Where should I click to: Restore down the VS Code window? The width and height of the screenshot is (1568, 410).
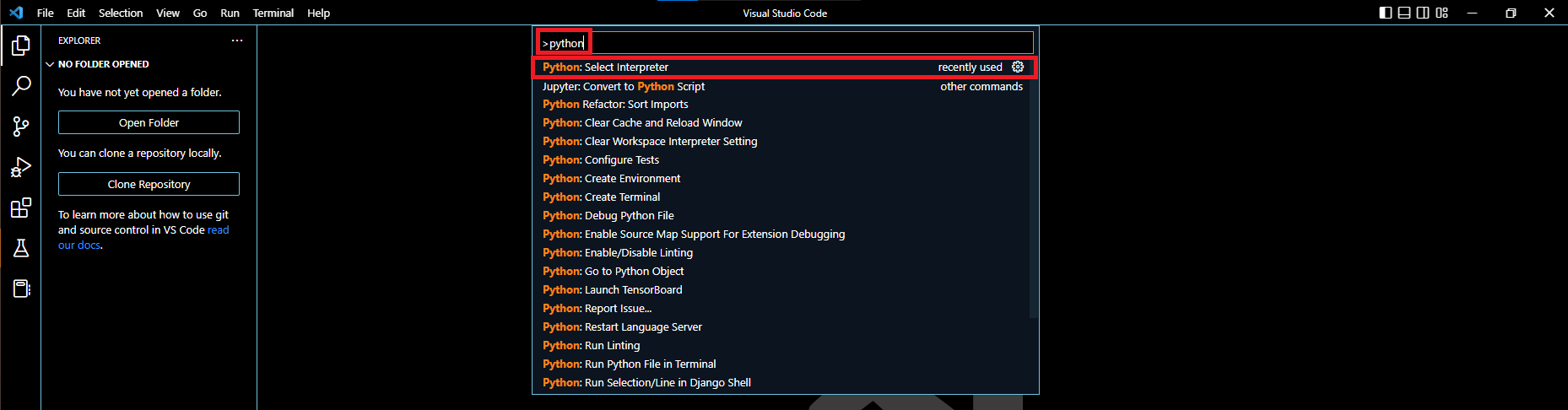coord(1511,13)
